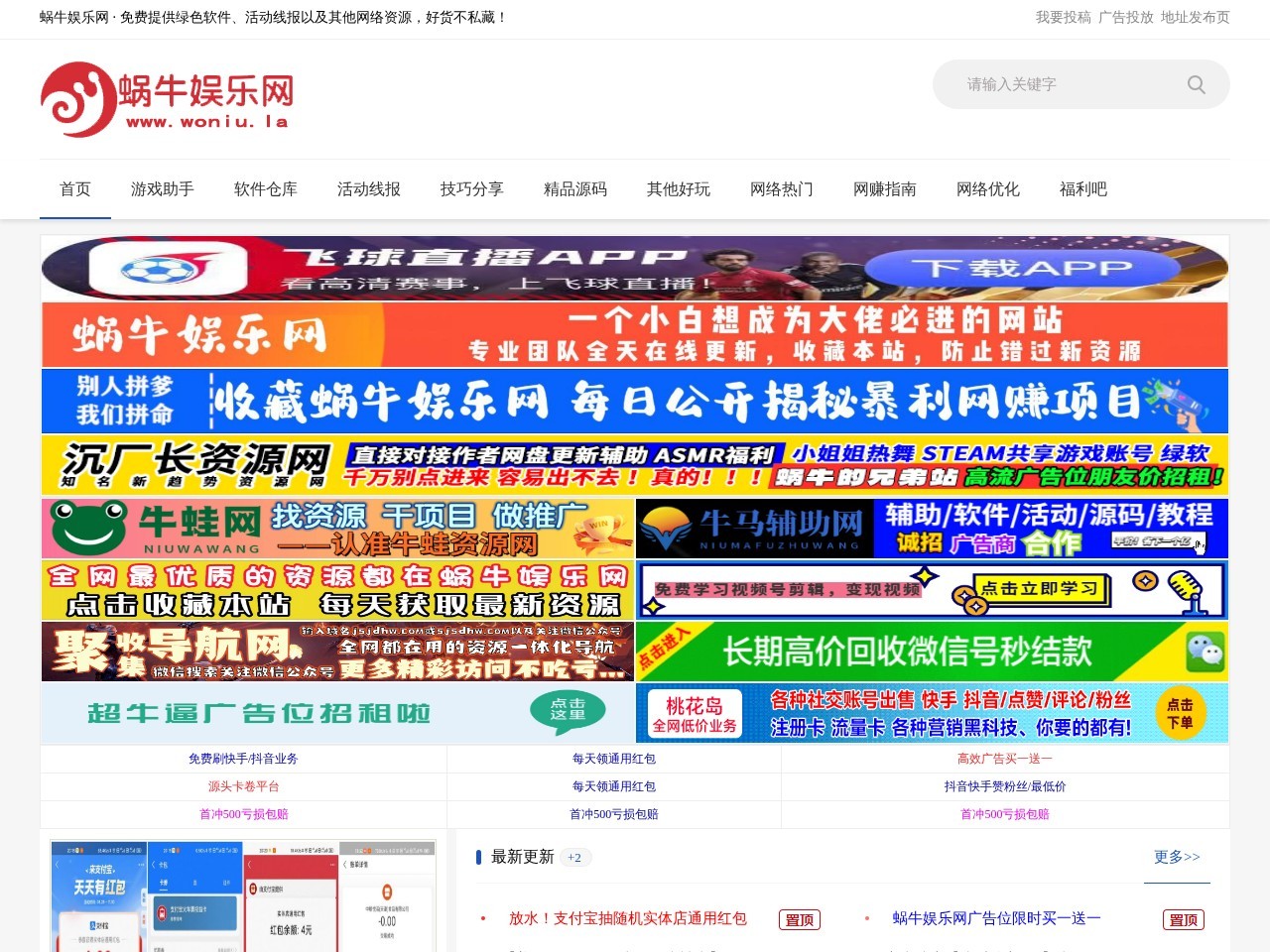The image size is (1270, 952).
Task: Click the +2 update count badge
Action: pos(574,858)
